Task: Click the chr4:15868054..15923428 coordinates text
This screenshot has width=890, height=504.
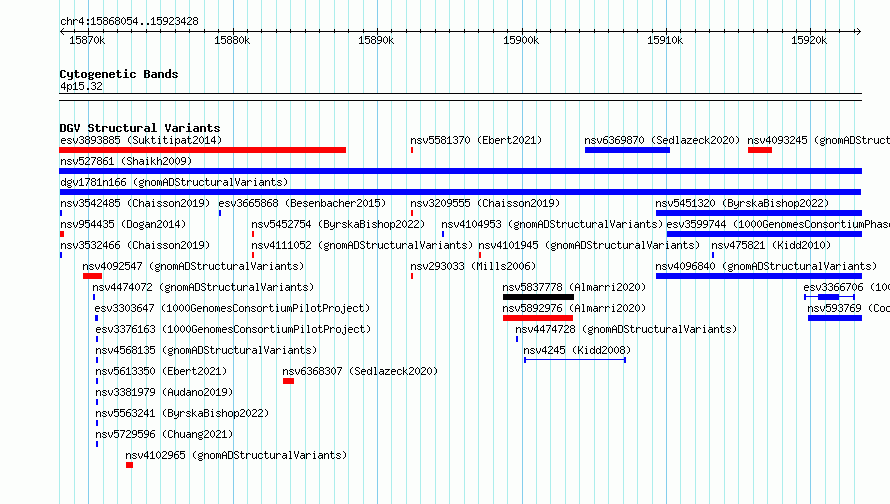Action: pyautogui.click(x=129, y=22)
